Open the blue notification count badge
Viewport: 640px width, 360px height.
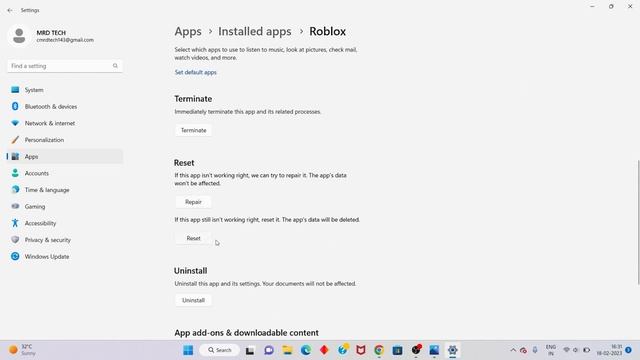628,350
